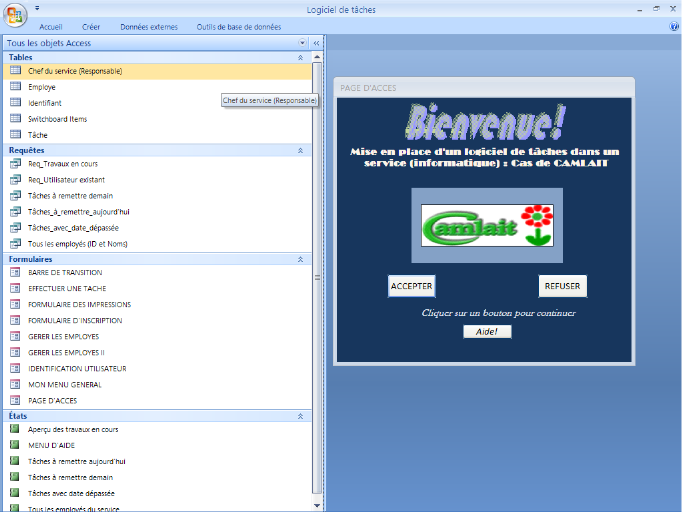Collapse the Requêtes group
The height and width of the screenshot is (512, 682).
pyautogui.click(x=300, y=151)
